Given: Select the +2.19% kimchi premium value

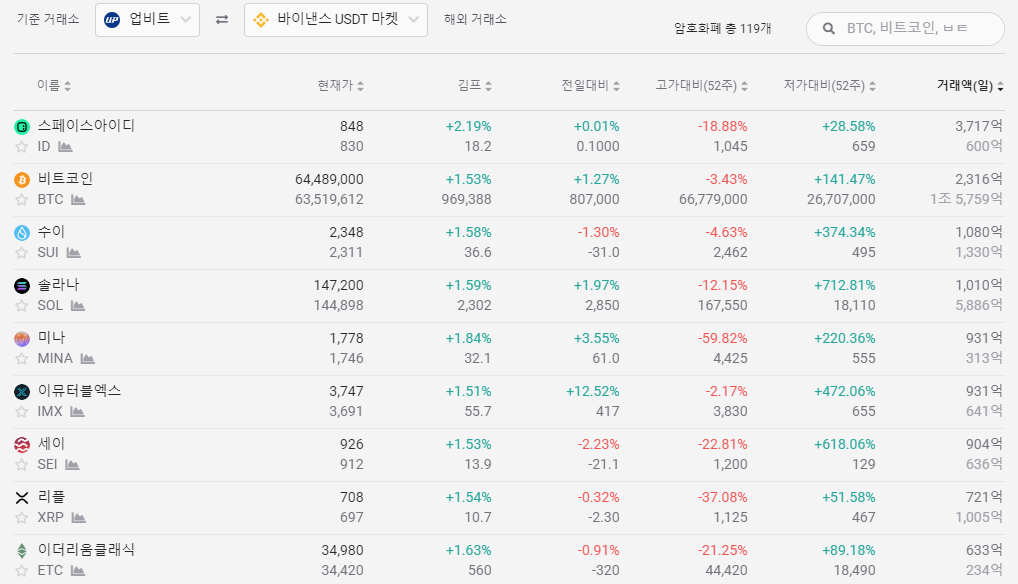Looking at the screenshot, I should coord(468,127).
